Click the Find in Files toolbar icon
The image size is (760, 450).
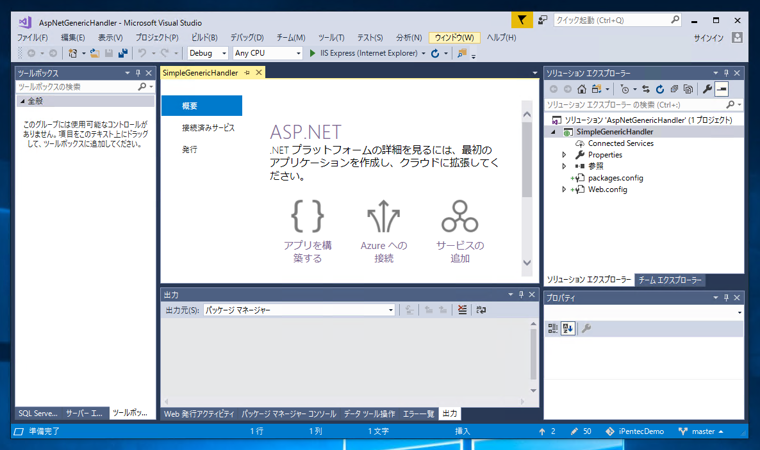(462, 53)
